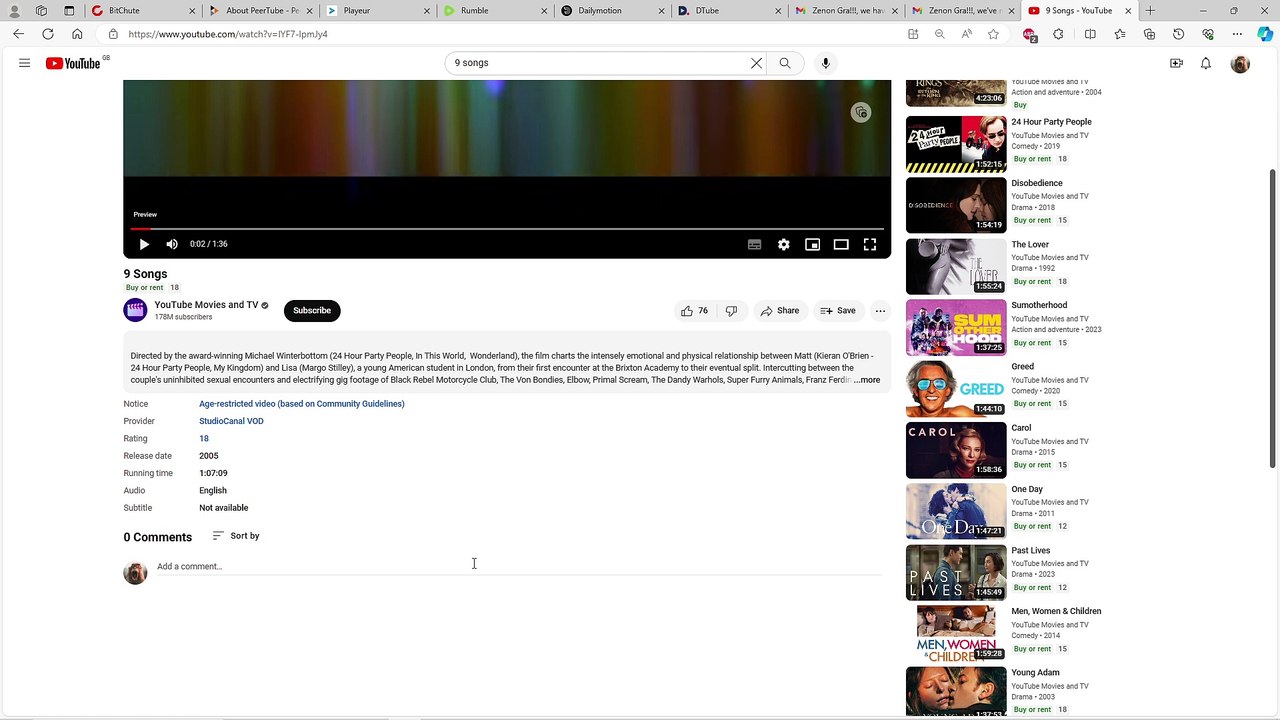Switch to the About PeerTube tab
This screenshot has height=720, width=1280.
tap(260, 11)
